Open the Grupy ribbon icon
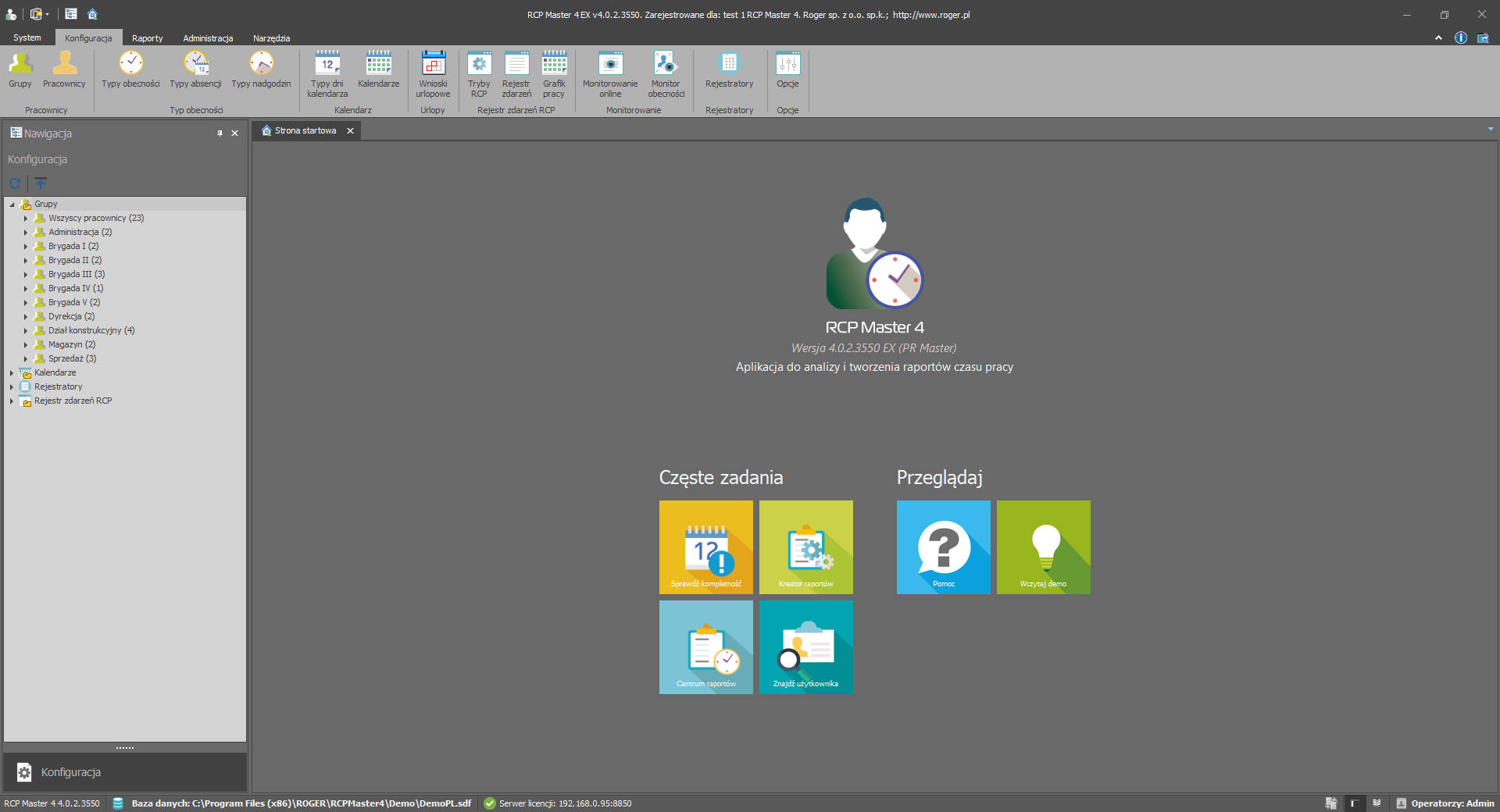 point(20,70)
